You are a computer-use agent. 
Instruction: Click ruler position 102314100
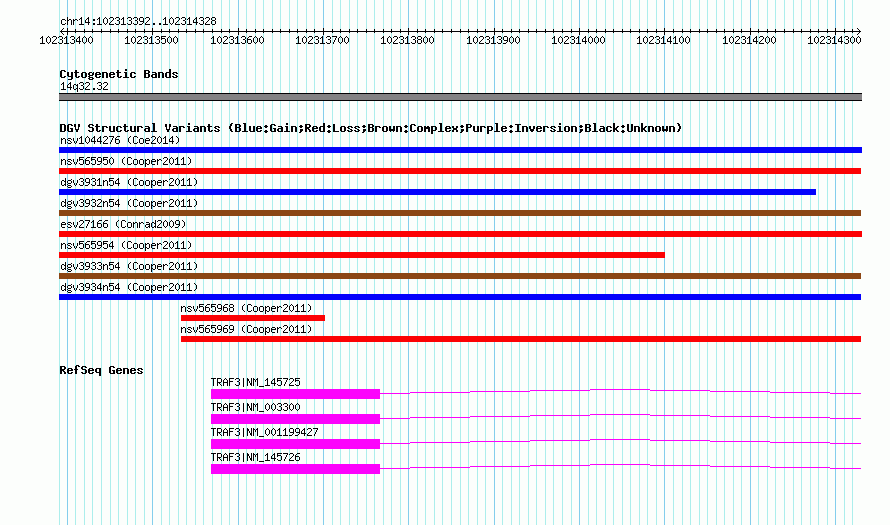coord(664,40)
